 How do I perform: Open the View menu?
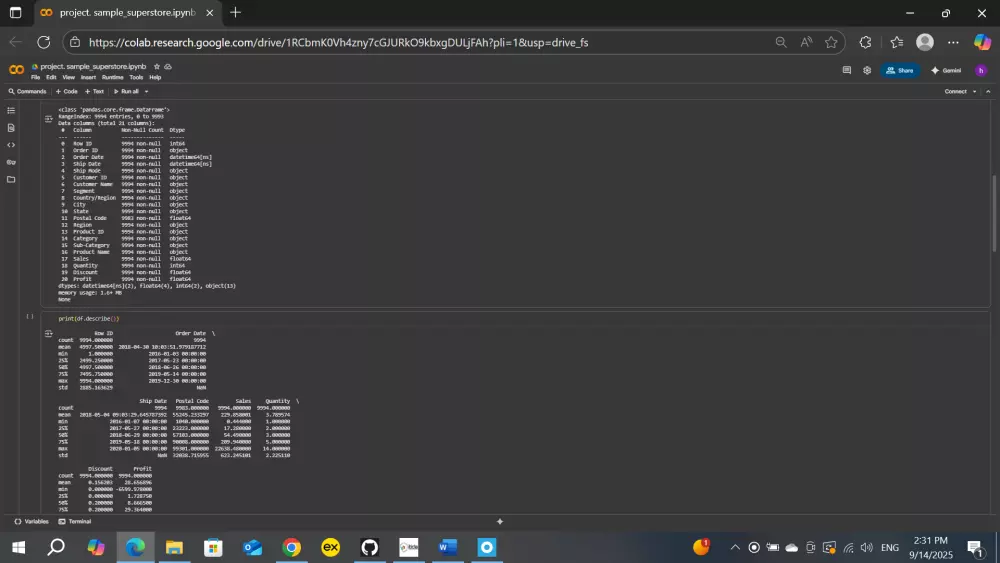(68, 77)
